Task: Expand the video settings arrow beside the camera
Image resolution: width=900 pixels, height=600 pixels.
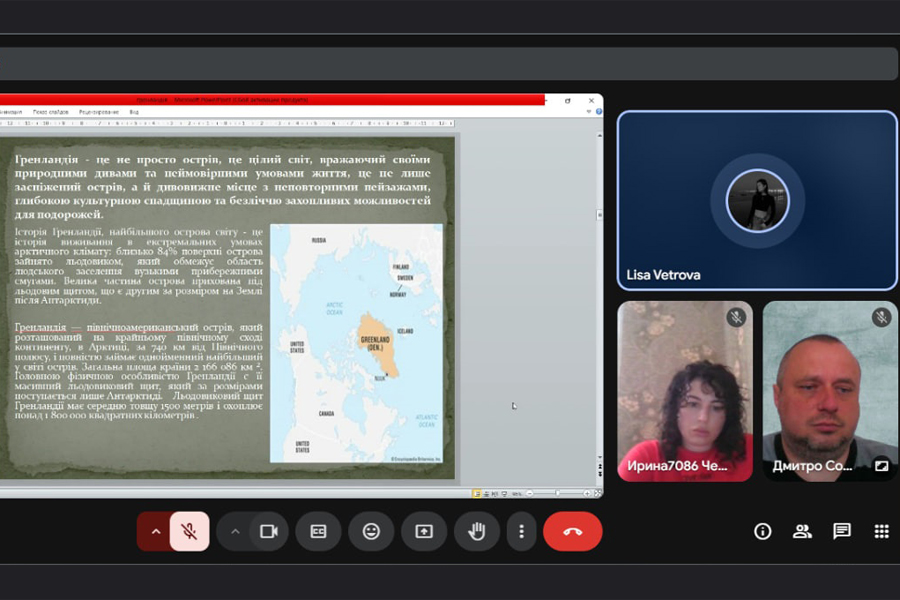Action: click(235, 531)
